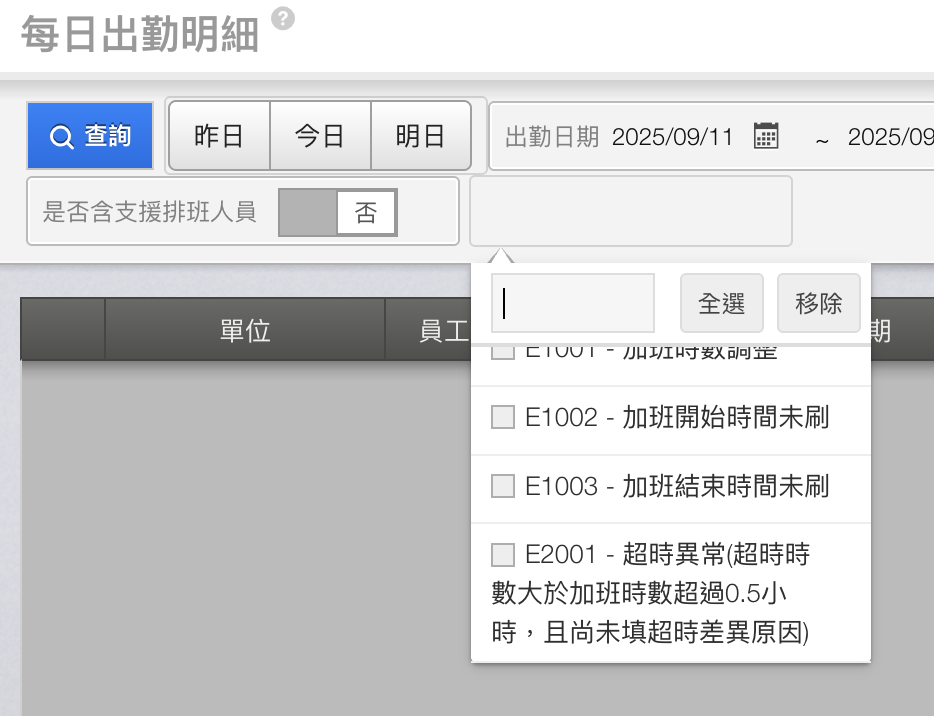Tick the partially hidden E1001 加班時數調整 checkbox
The width and height of the screenshot is (934, 716).
pos(503,353)
